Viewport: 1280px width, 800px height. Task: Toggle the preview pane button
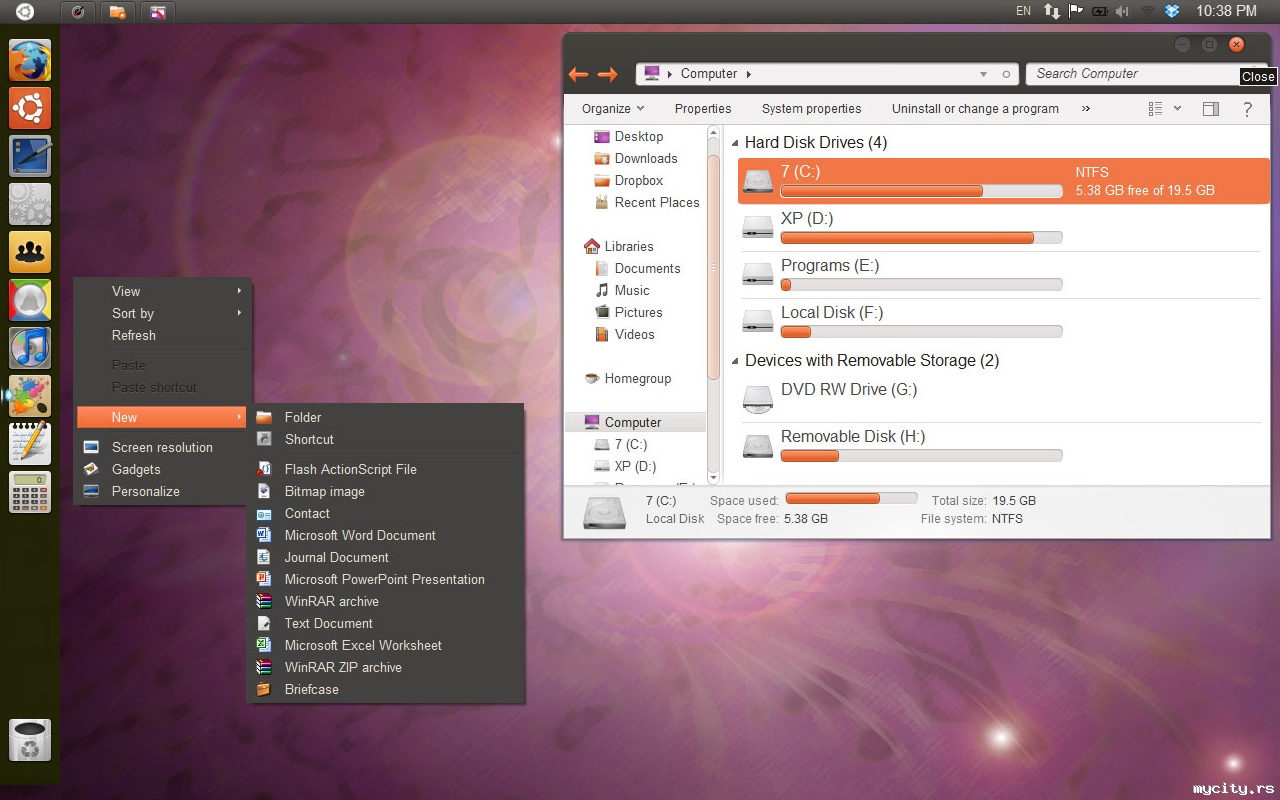click(1211, 109)
